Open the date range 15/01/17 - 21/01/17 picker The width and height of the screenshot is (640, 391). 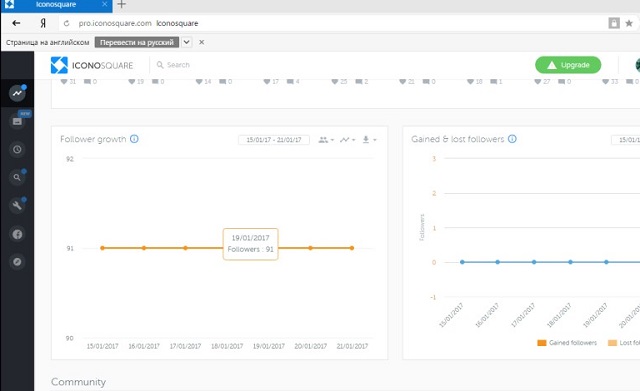coord(274,140)
